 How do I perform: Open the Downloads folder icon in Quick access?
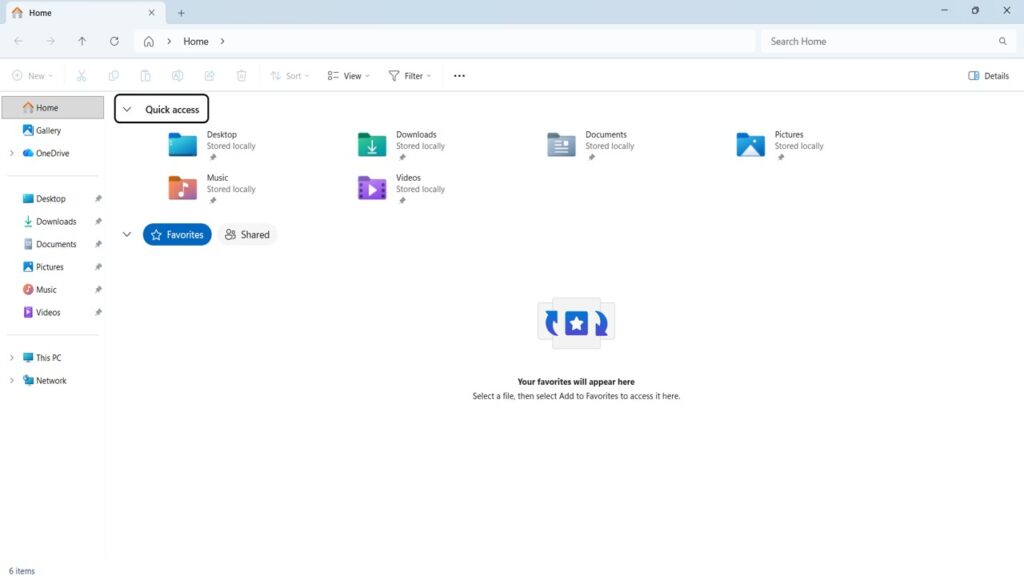[372, 145]
